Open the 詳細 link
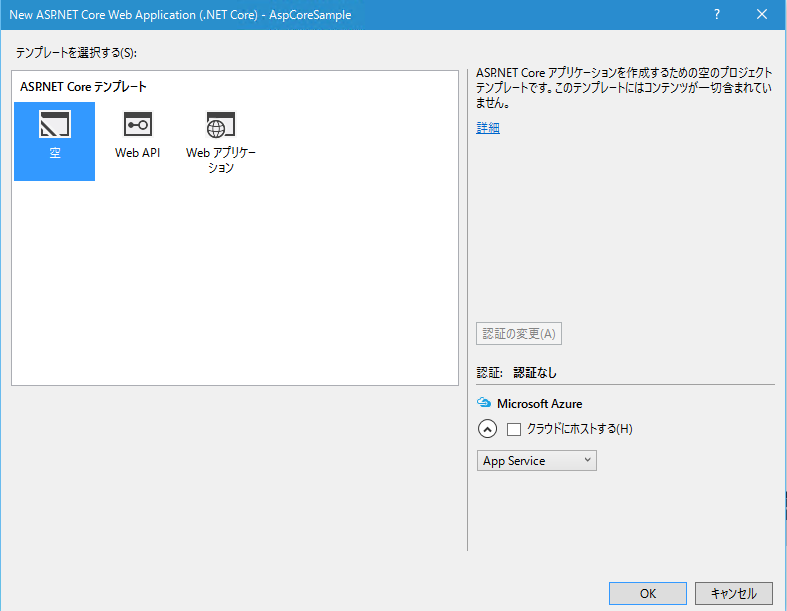Image resolution: width=787 pixels, height=611 pixels. pyautogui.click(x=487, y=128)
